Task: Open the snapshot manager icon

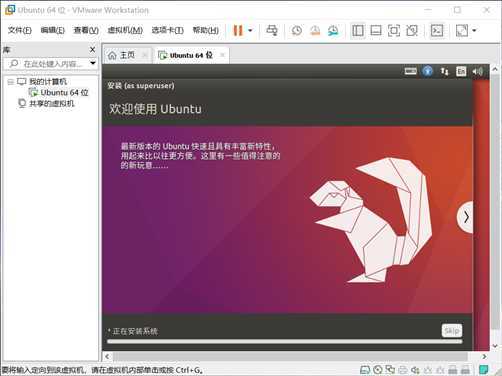Action: tap(333, 31)
